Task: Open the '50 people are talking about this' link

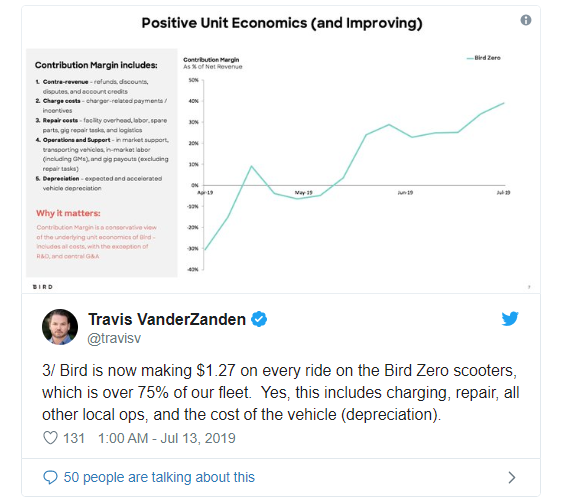Action: (x=159, y=477)
